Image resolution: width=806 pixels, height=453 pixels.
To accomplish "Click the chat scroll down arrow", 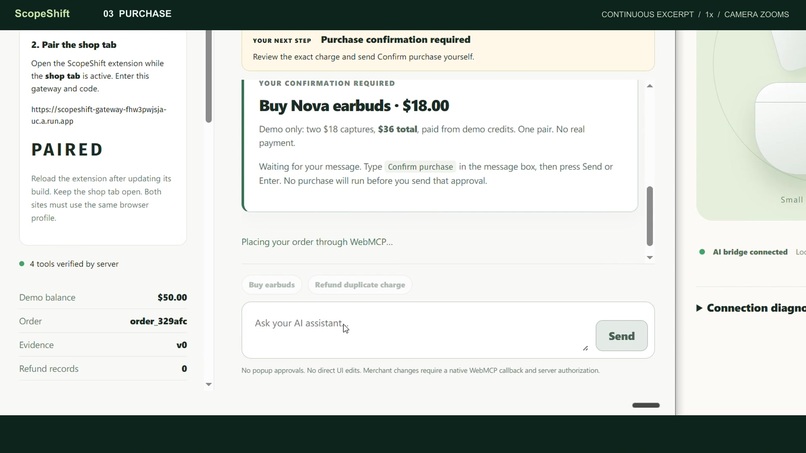I will pyautogui.click(x=650, y=257).
